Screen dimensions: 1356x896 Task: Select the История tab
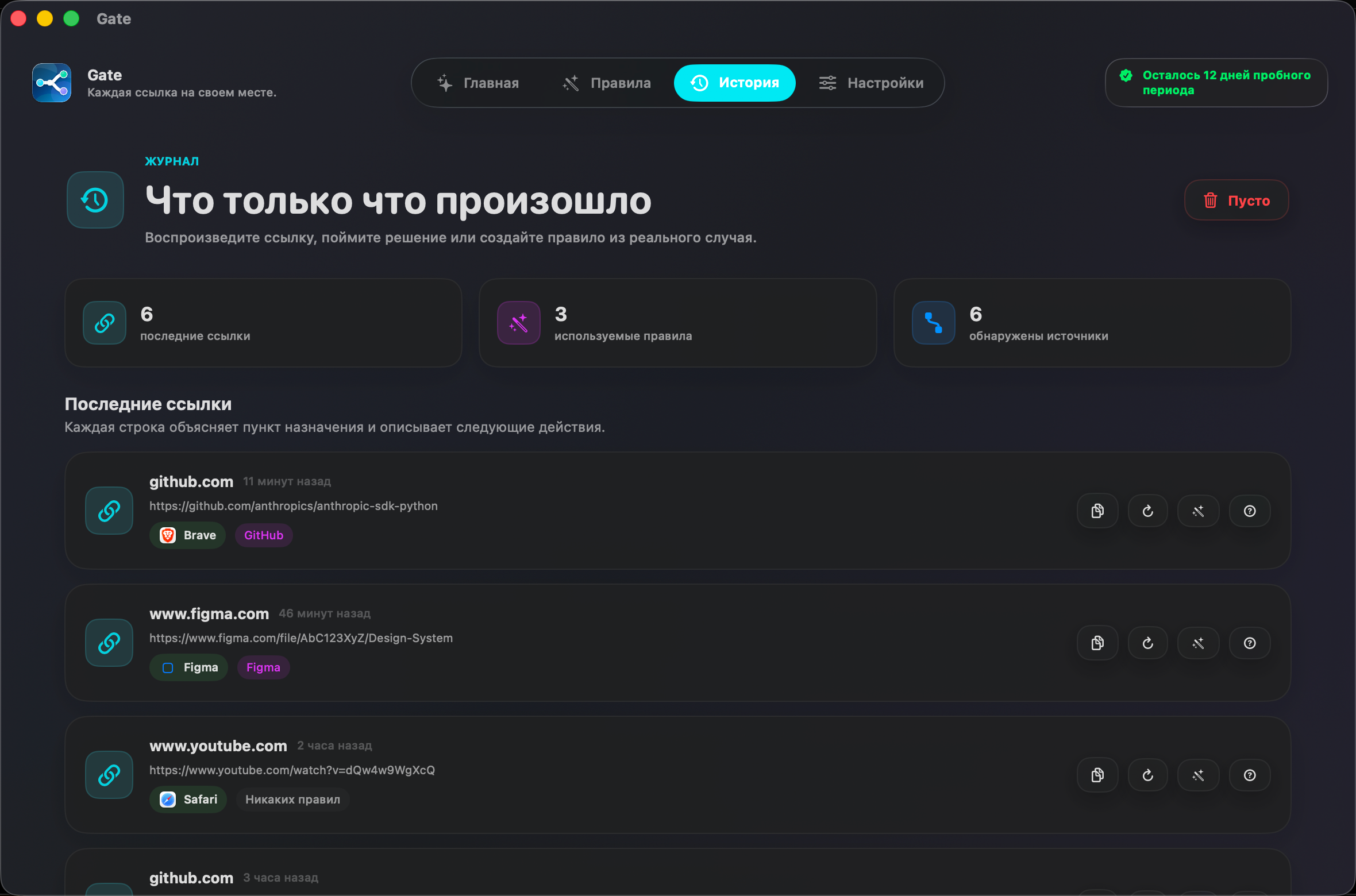[x=735, y=83]
